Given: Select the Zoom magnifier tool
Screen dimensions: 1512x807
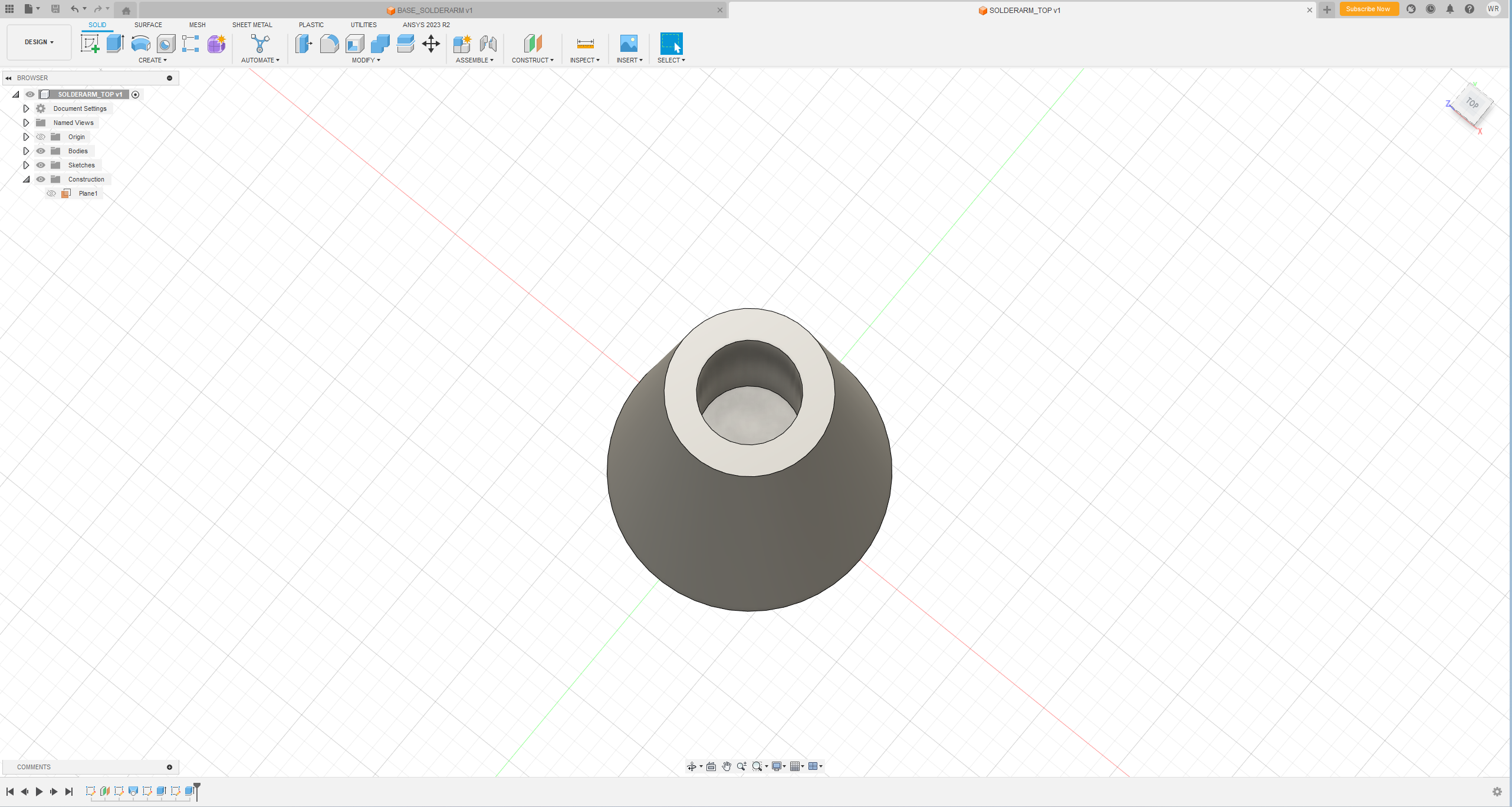Looking at the screenshot, I should [742, 766].
